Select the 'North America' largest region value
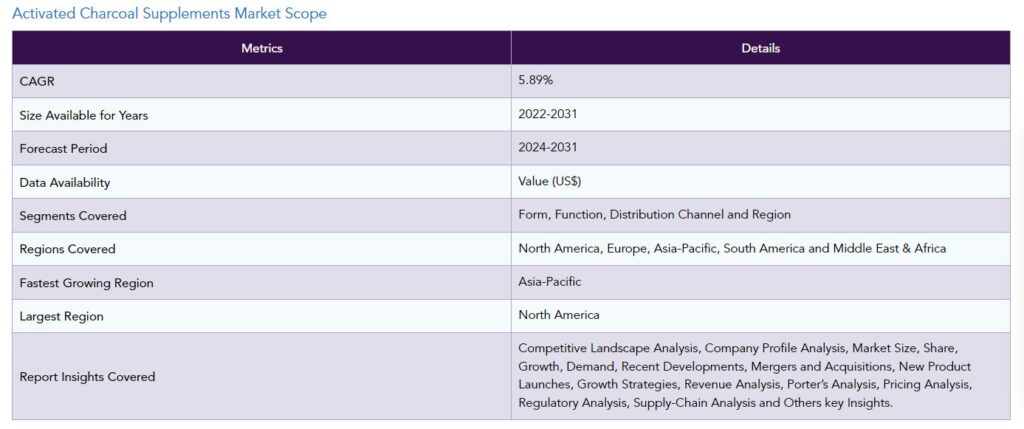 (x=559, y=315)
